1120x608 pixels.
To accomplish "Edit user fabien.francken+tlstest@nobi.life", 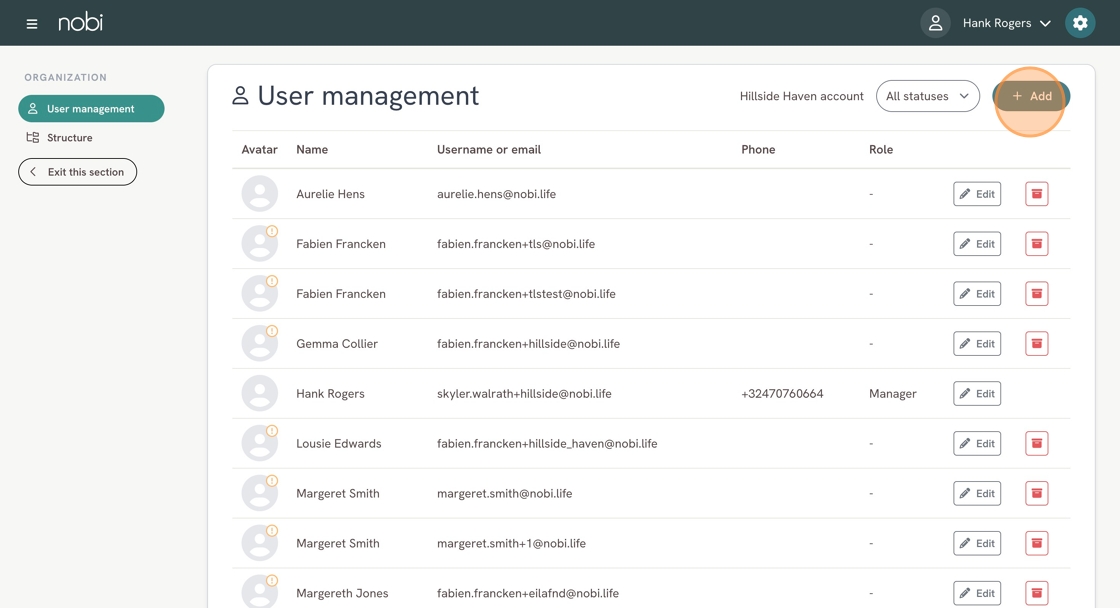I will point(976,294).
